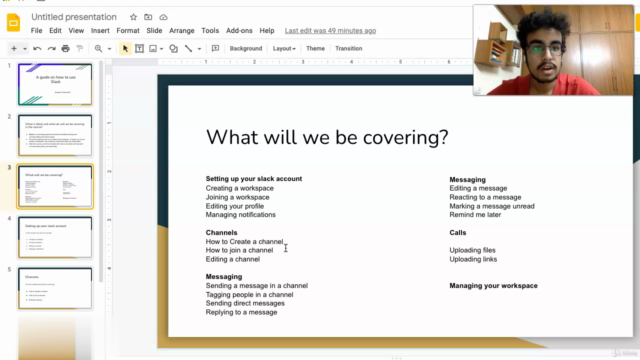Open 'Last edit was 49 minutes ago' link

coord(330,31)
